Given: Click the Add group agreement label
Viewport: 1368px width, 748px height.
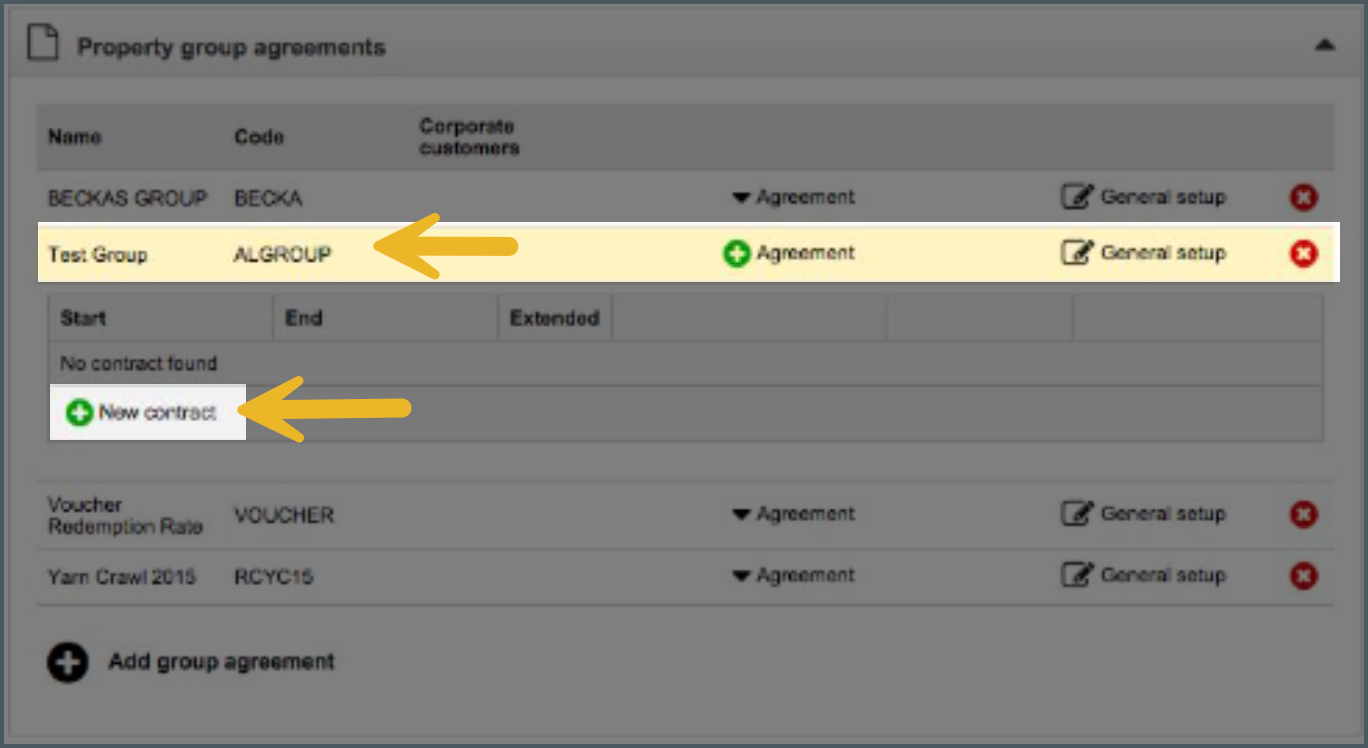Looking at the screenshot, I should tap(221, 662).
